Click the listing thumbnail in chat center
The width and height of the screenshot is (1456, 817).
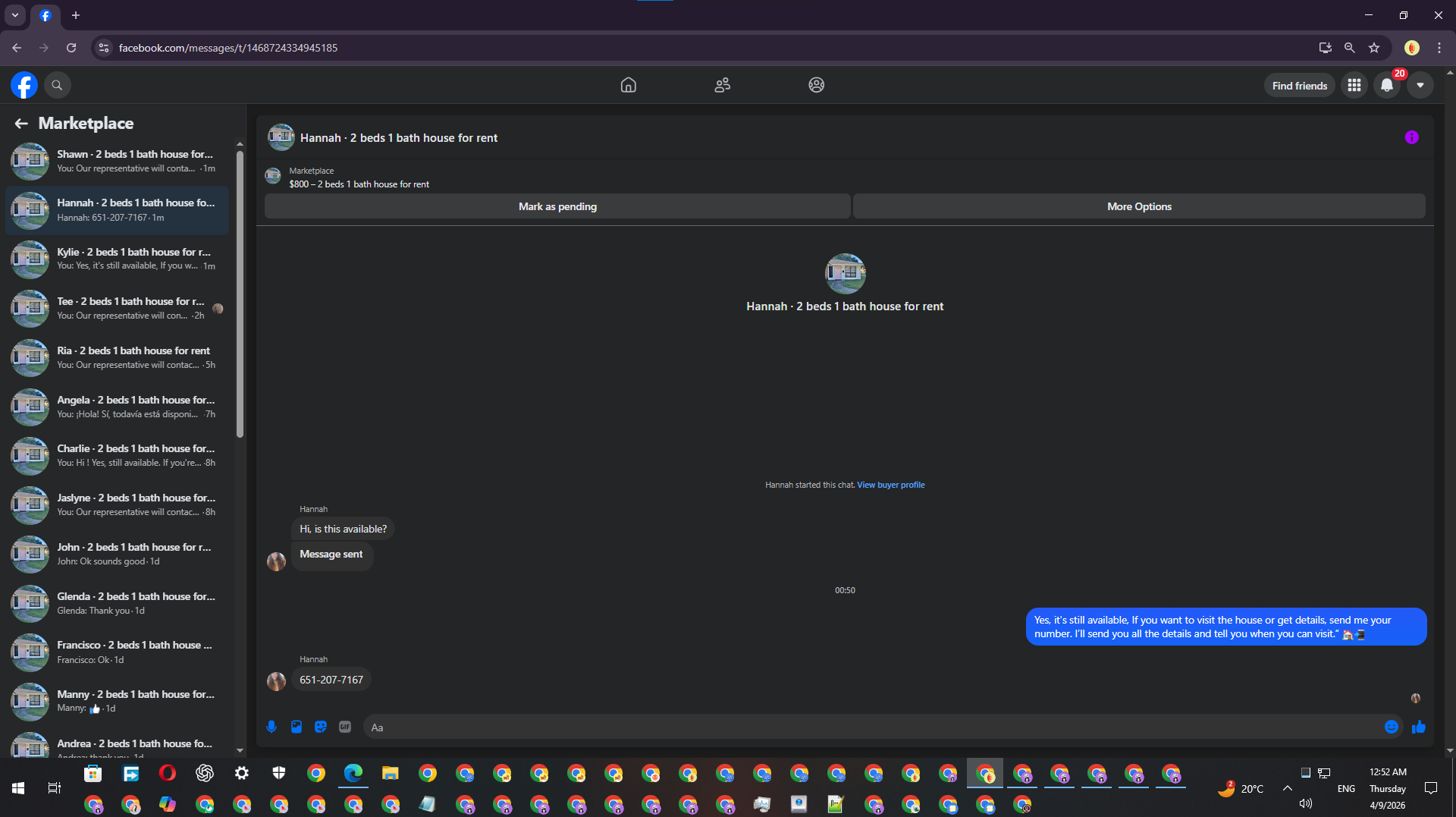pos(845,273)
